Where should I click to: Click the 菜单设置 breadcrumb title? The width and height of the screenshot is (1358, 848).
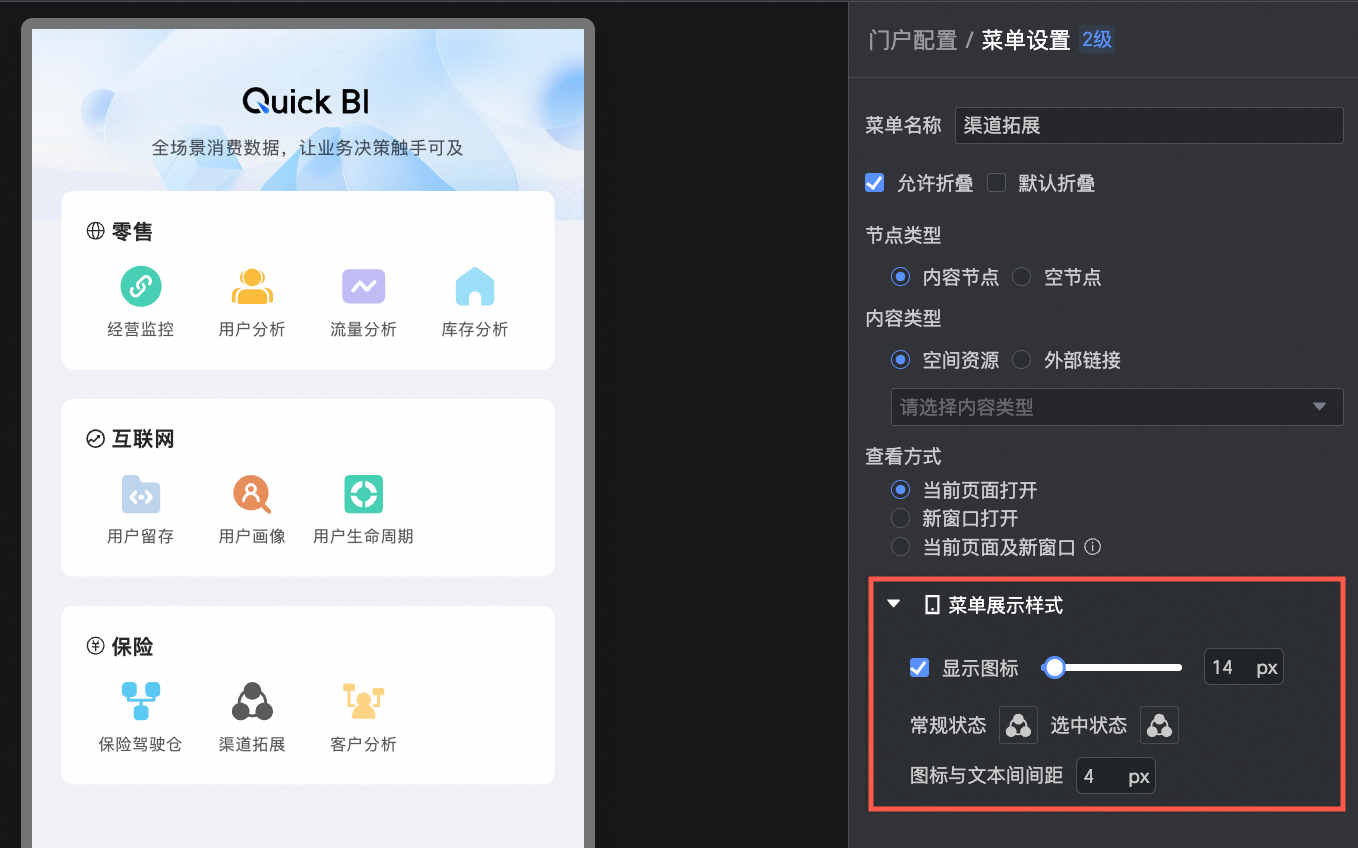point(1026,40)
